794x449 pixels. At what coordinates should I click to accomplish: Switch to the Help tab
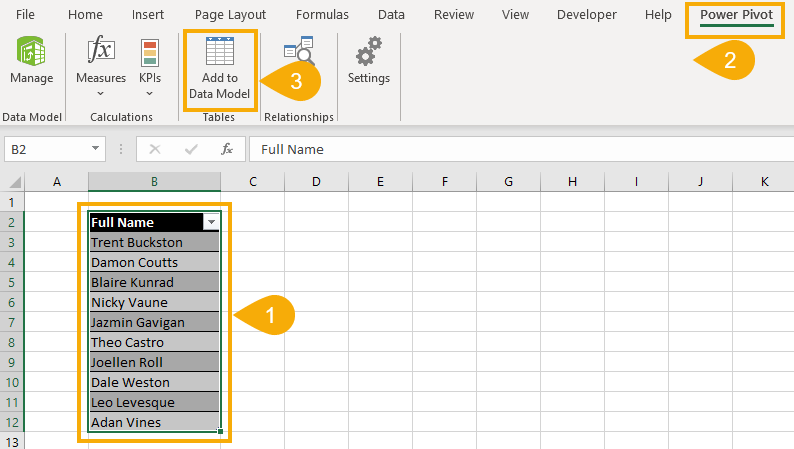[x=658, y=15]
